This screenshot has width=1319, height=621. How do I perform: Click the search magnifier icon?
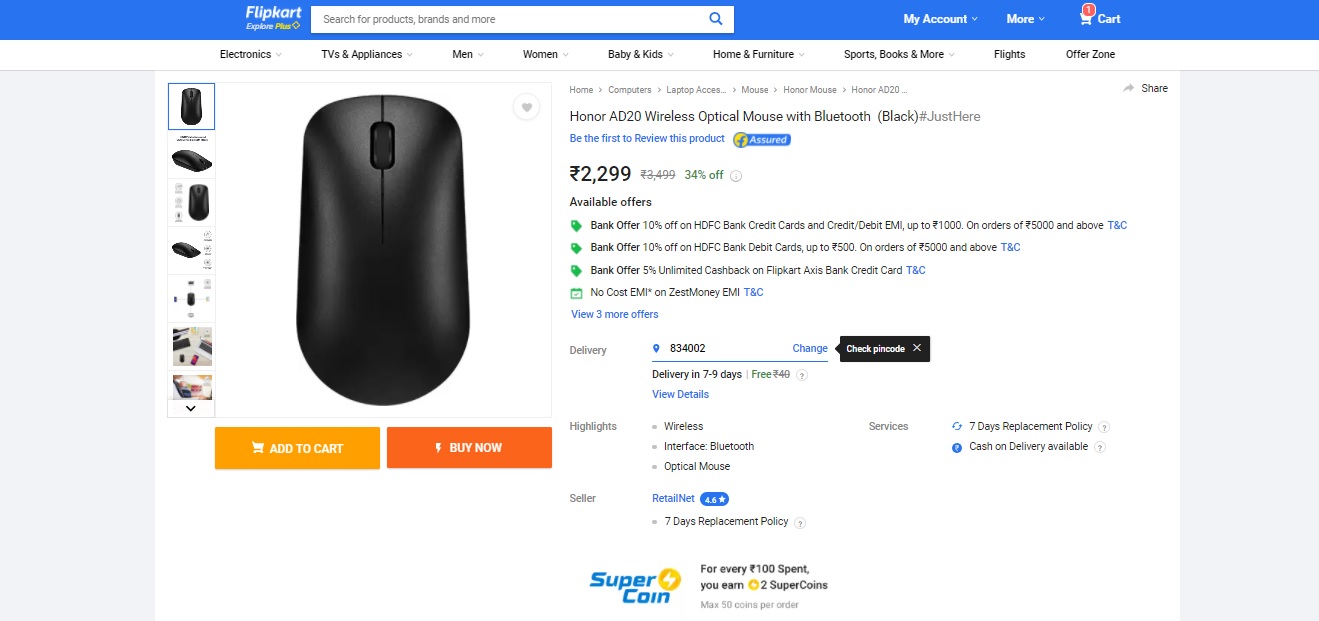coord(716,19)
